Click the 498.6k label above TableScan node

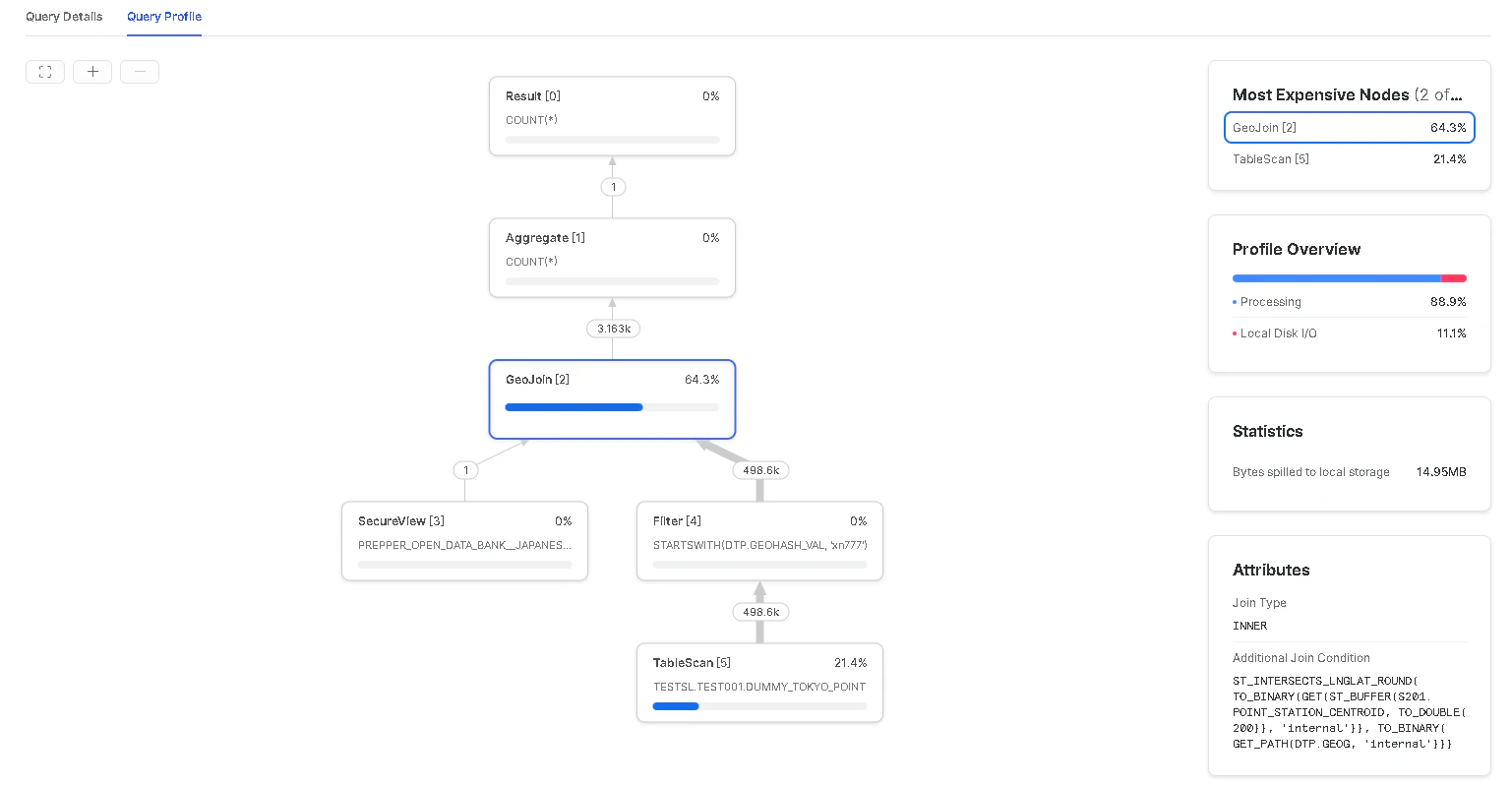pos(760,612)
